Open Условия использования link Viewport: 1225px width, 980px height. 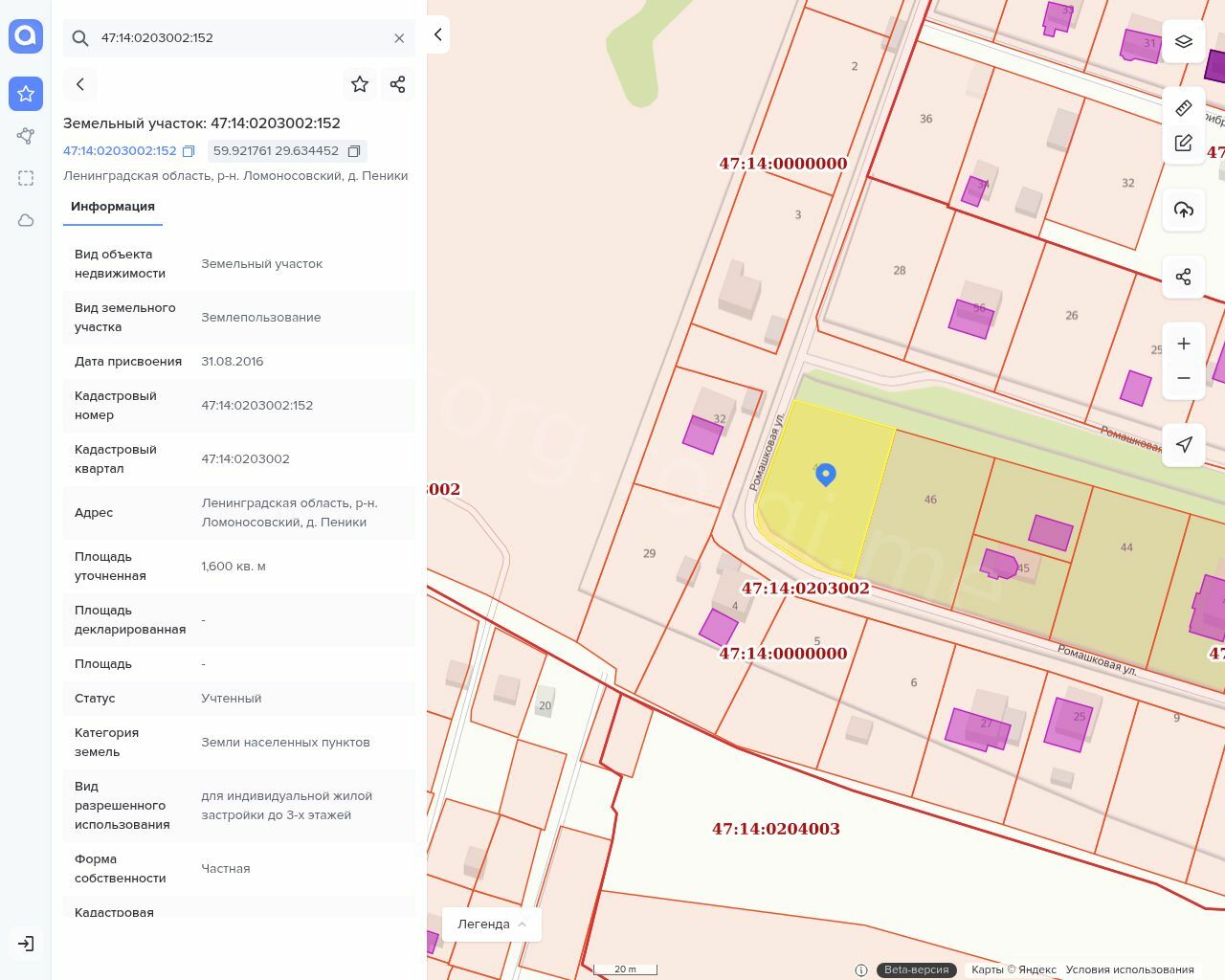pyautogui.click(x=1129, y=969)
